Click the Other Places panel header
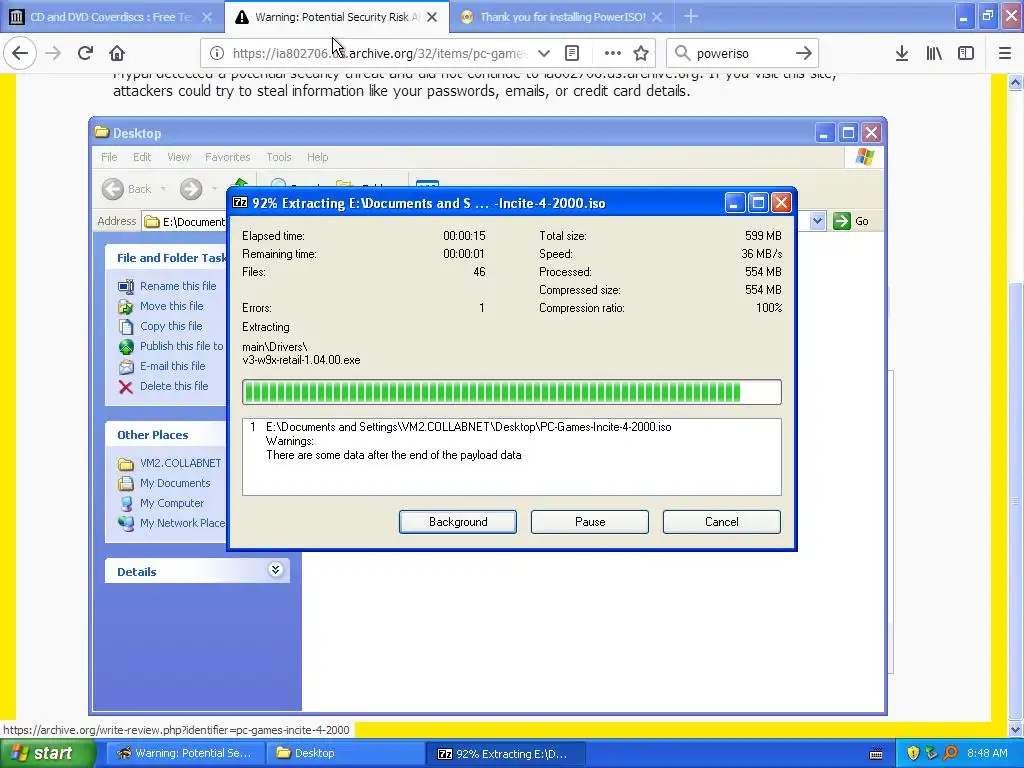Screen dimensions: 1024x768 click(165, 435)
